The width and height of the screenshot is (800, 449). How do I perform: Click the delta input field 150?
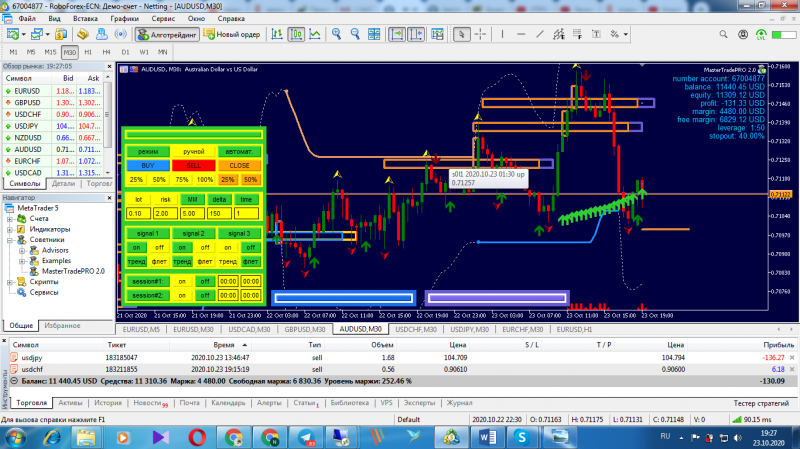(219, 213)
